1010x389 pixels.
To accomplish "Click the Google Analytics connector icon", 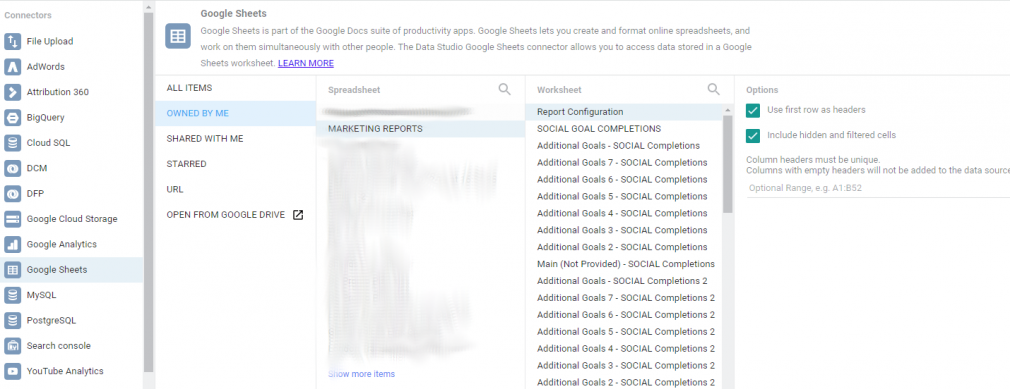I will tap(12, 245).
